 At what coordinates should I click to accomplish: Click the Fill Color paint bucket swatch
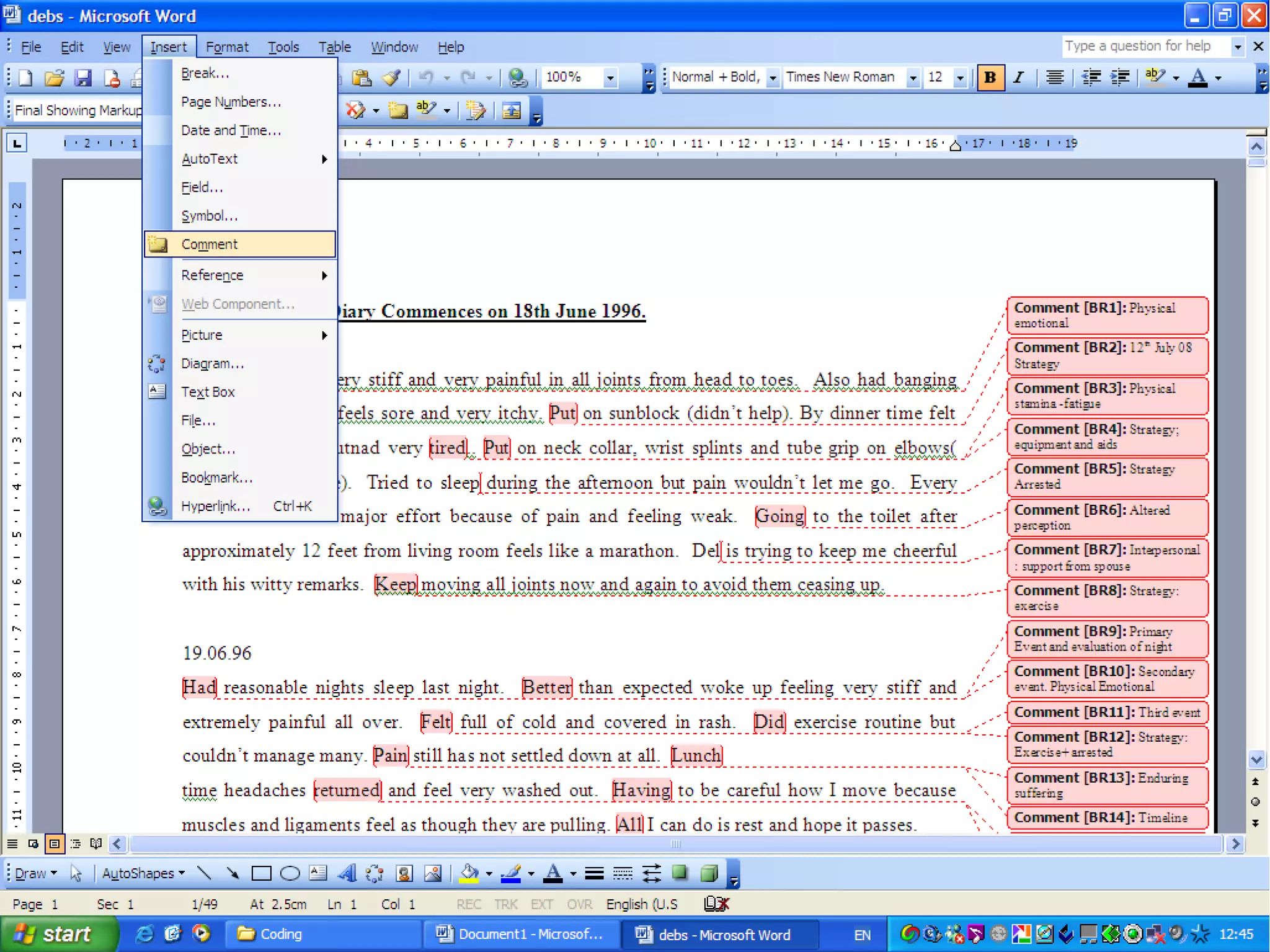click(469, 874)
